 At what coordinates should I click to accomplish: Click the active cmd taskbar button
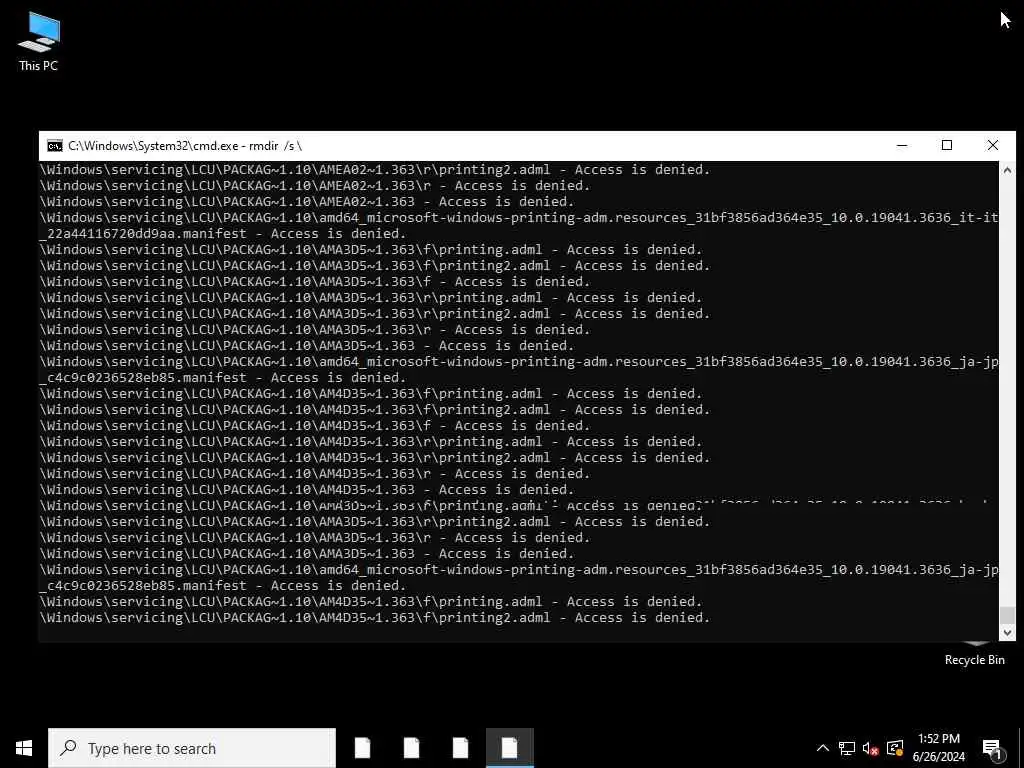(x=509, y=748)
